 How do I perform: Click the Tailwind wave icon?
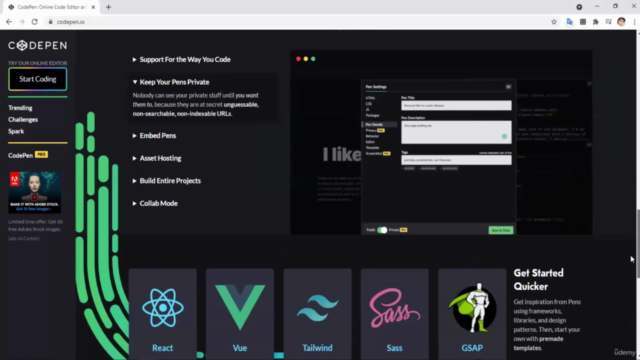coord(317,308)
